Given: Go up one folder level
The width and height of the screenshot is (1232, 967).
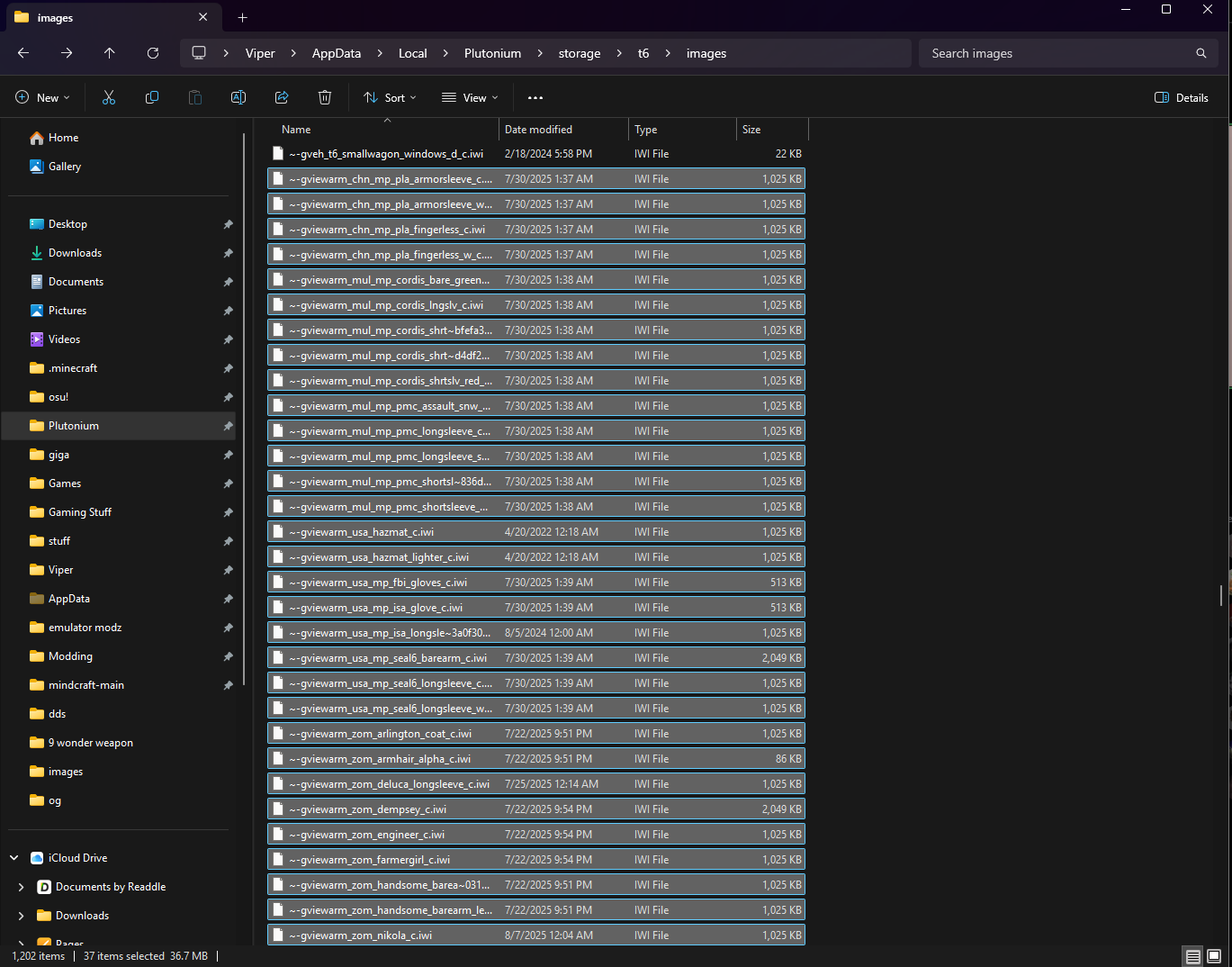Looking at the screenshot, I should [x=110, y=53].
